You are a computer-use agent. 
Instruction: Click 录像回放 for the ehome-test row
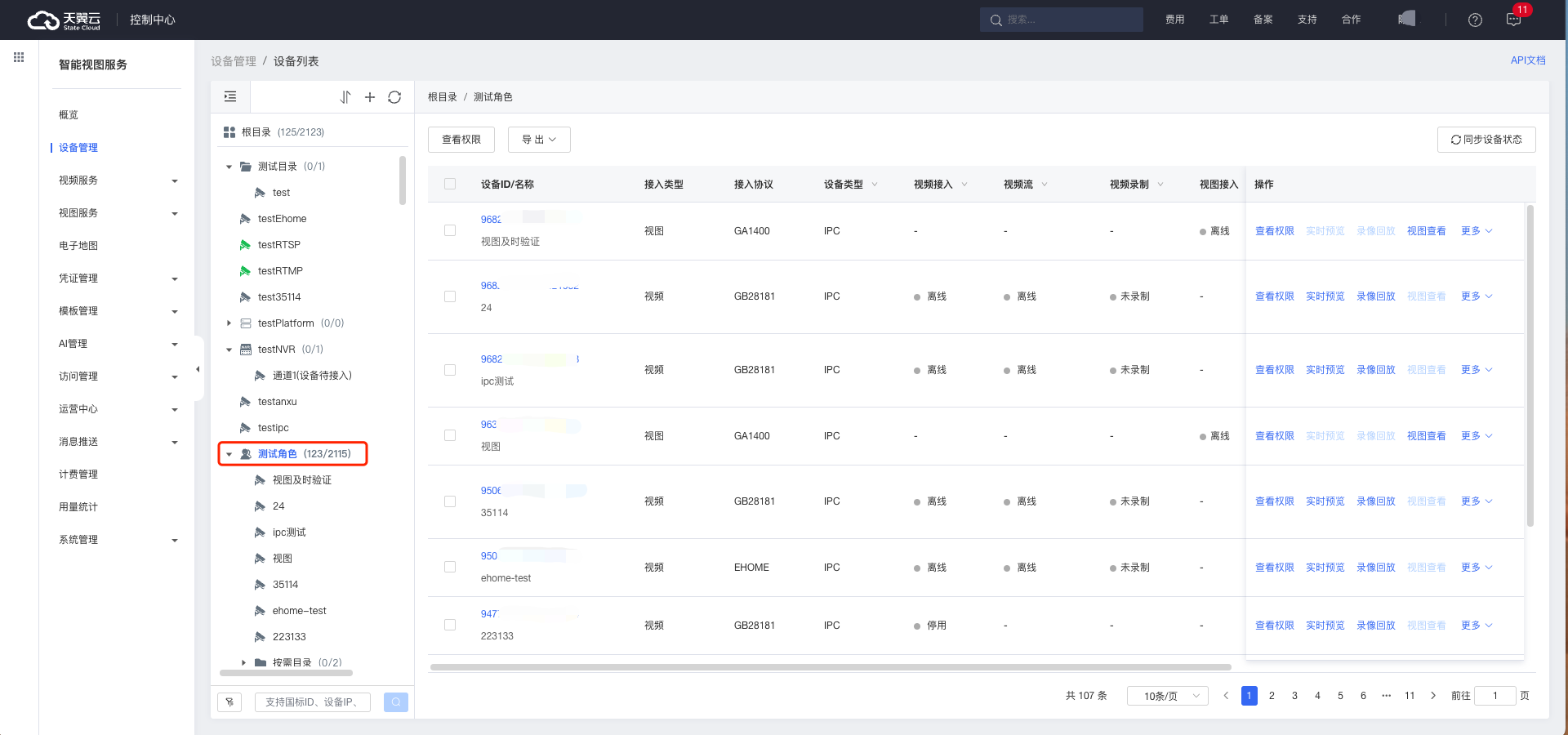[1375, 568]
